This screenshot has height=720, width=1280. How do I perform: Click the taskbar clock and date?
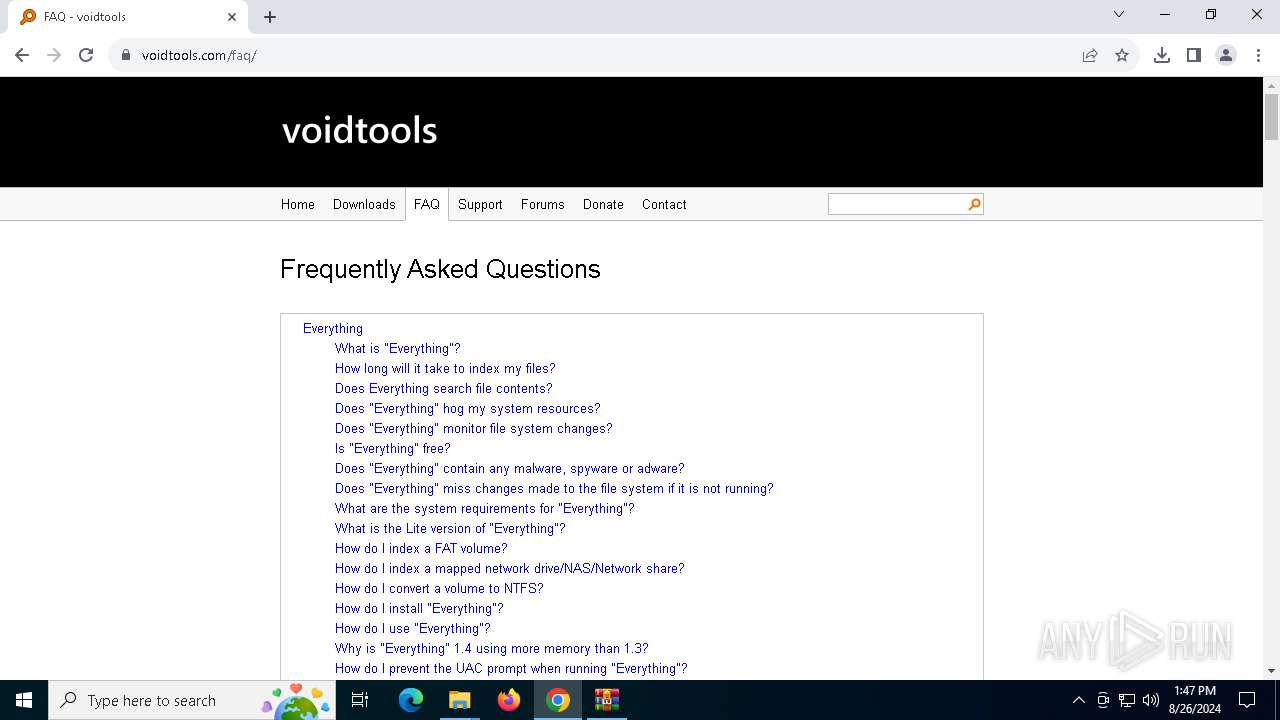(x=1195, y=700)
